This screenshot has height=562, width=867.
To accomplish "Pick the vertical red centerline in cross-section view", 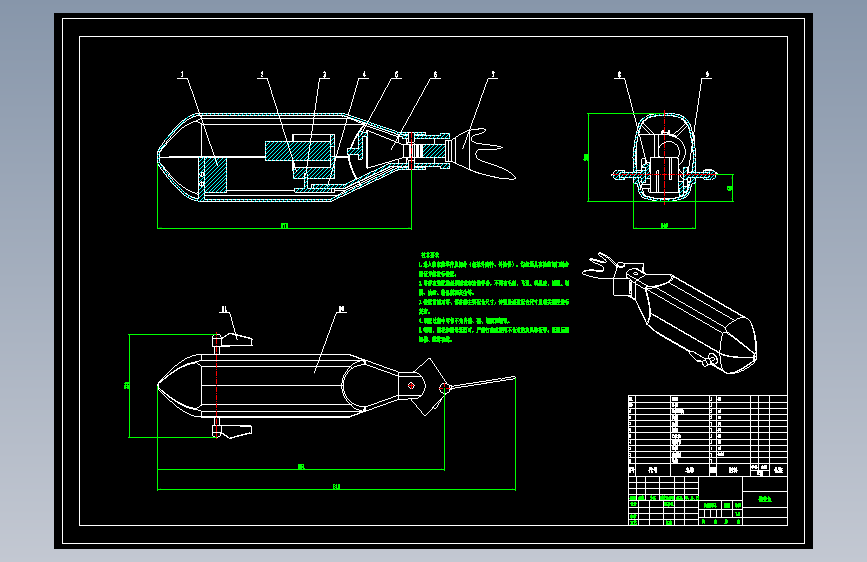I will tap(664, 158).
